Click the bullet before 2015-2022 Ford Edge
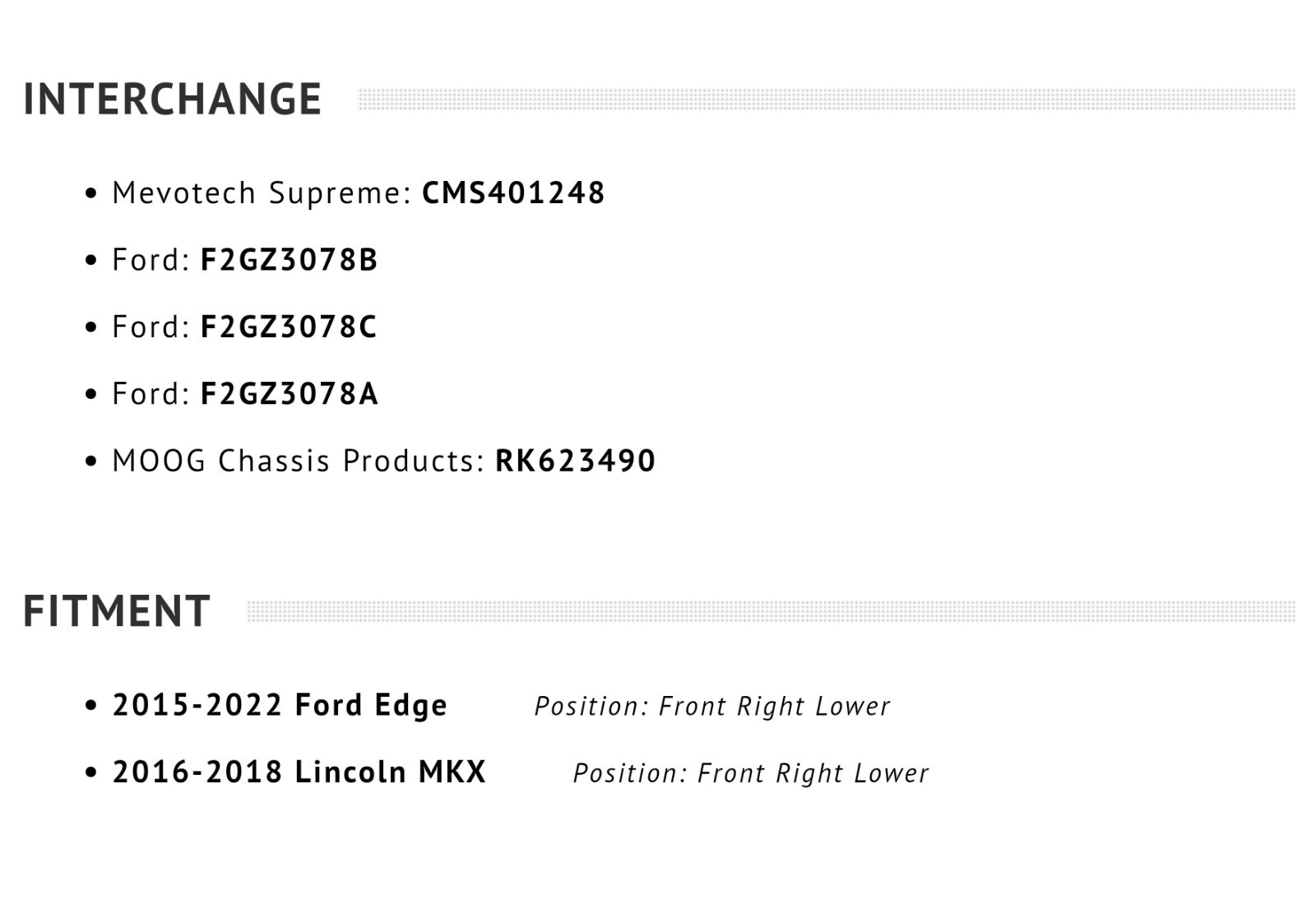The height and width of the screenshot is (914, 1316). coord(91,707)
